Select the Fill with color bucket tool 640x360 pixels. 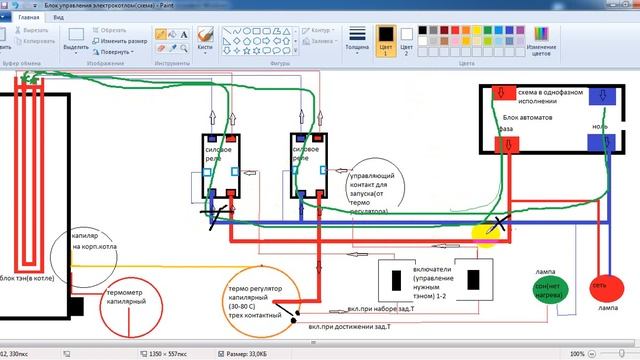(172, 35)
